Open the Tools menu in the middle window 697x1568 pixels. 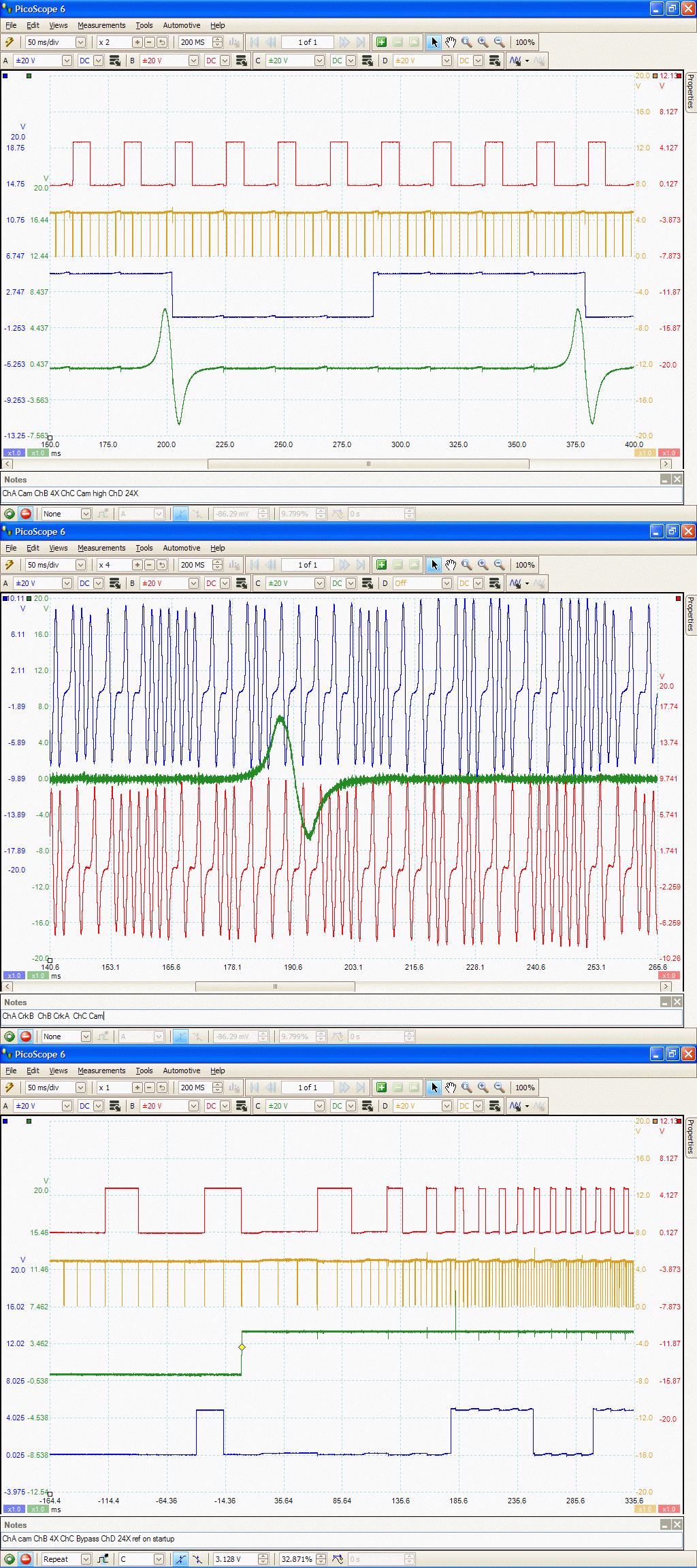[144, 548]
